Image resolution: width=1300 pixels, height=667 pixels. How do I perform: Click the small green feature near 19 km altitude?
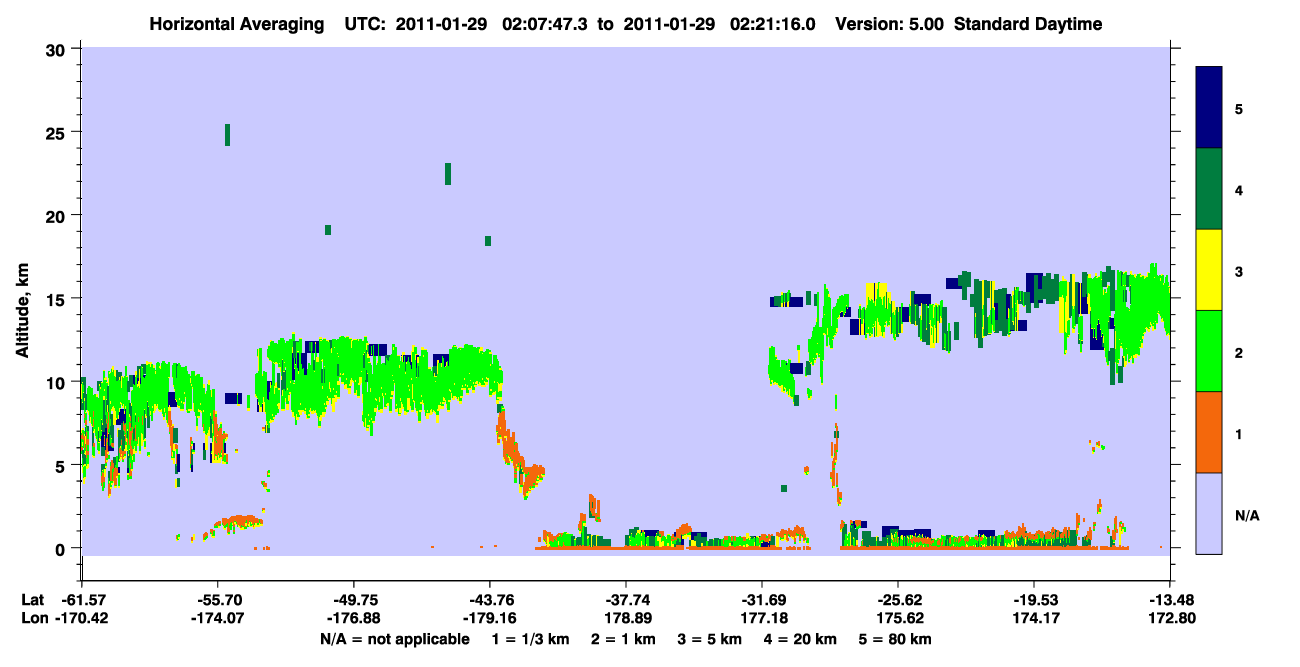coord(328,230)
